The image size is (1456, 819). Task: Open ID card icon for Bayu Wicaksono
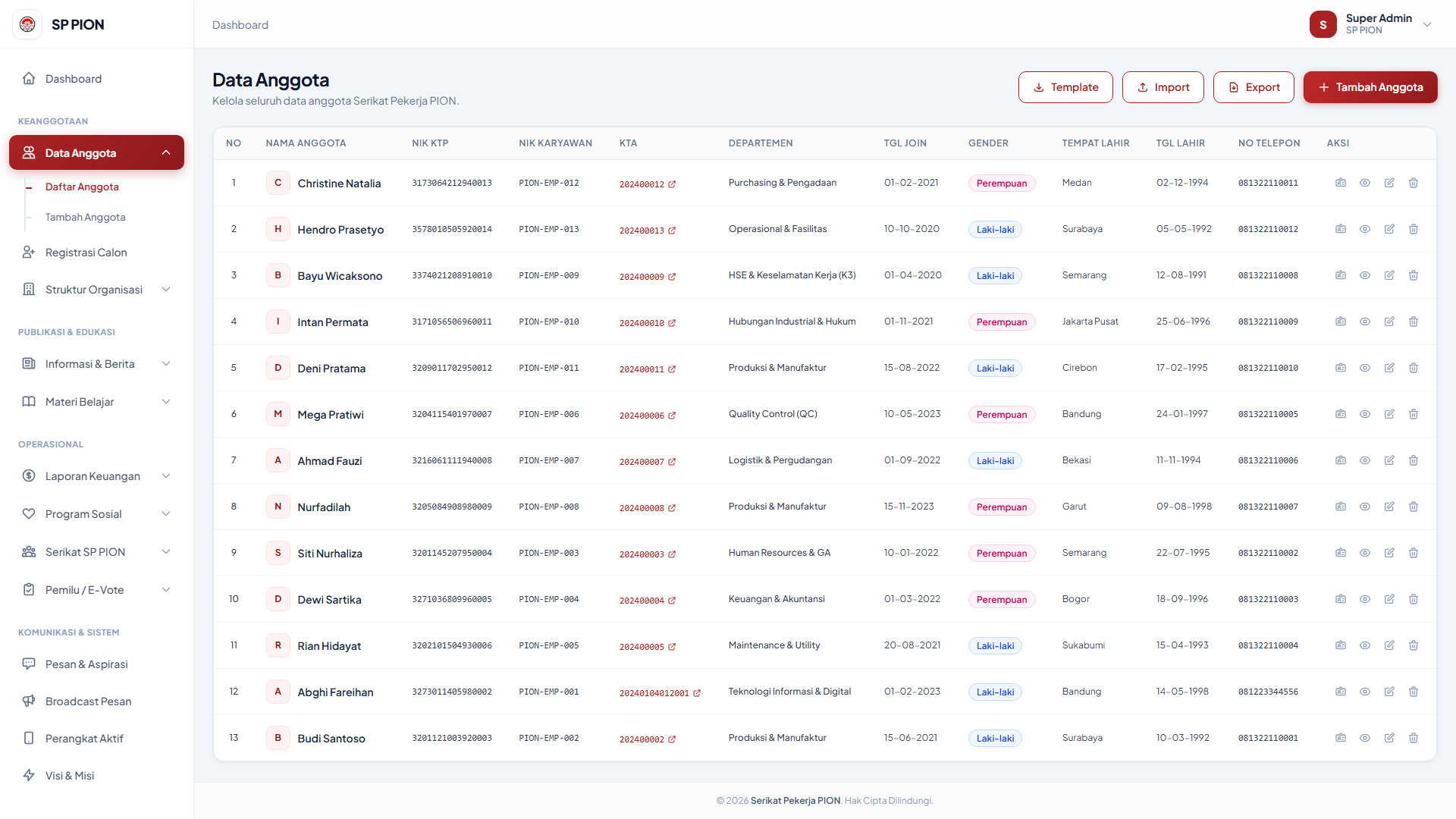click(x=1341, y=275)
